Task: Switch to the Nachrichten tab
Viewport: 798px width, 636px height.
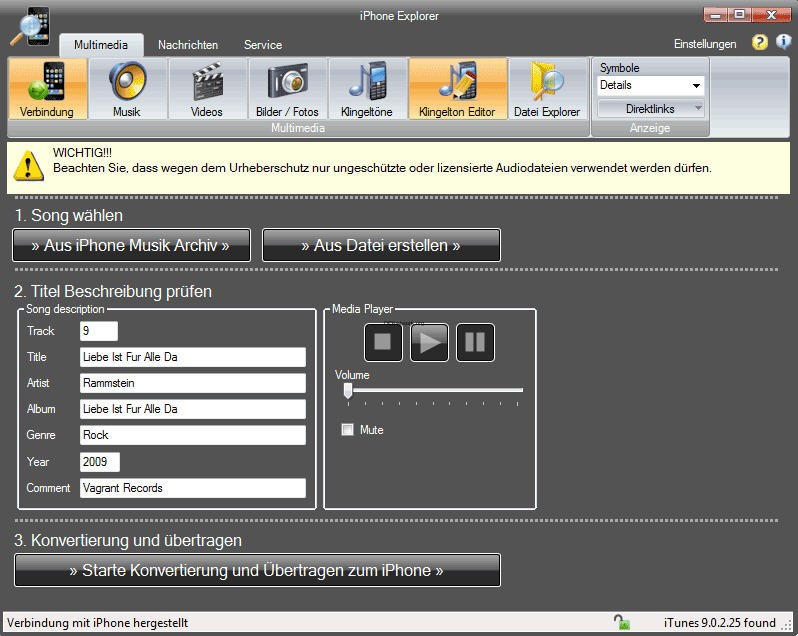Action: click(x=188, y=45)
